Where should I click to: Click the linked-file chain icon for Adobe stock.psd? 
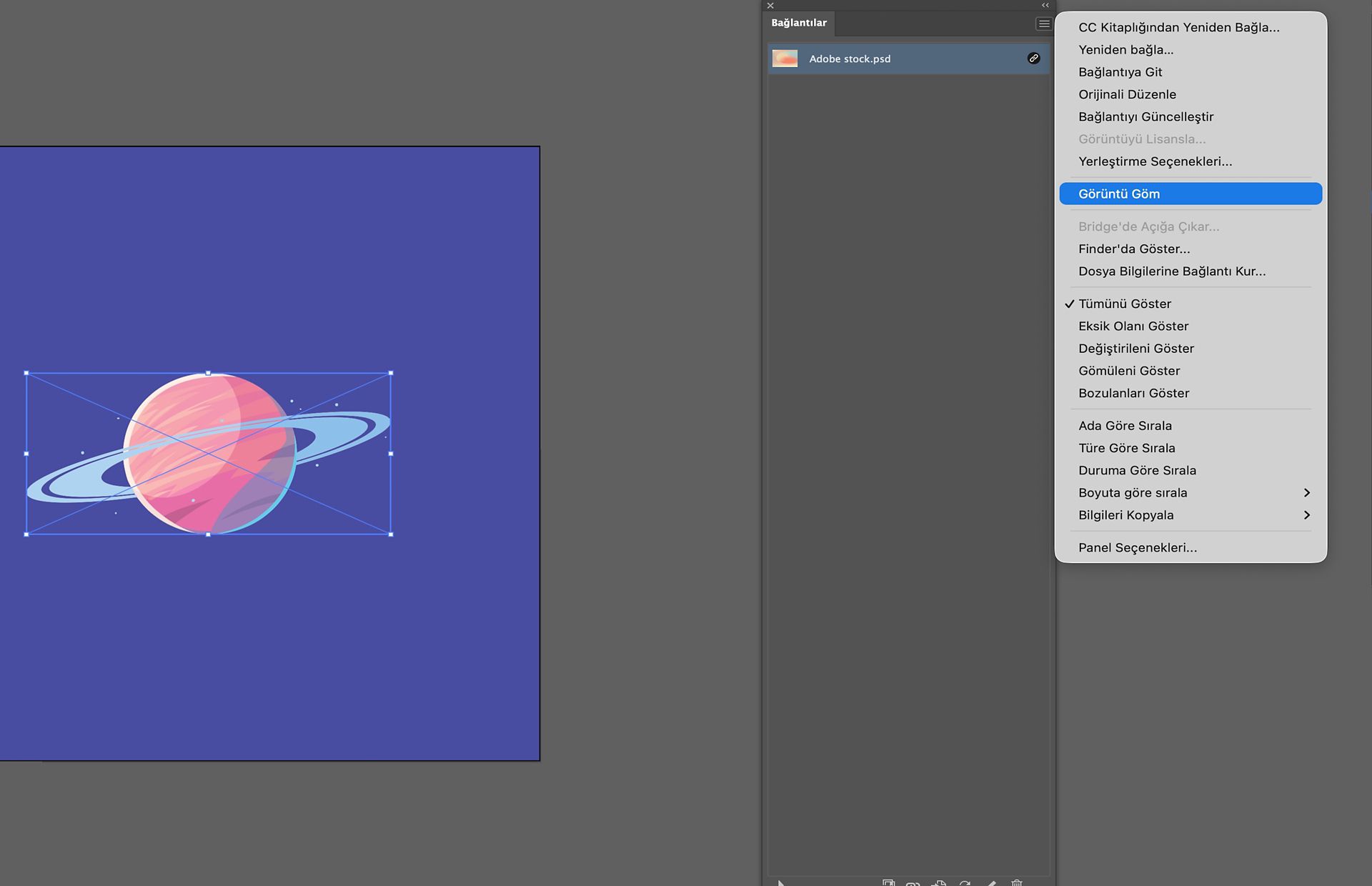point(1033,59)
